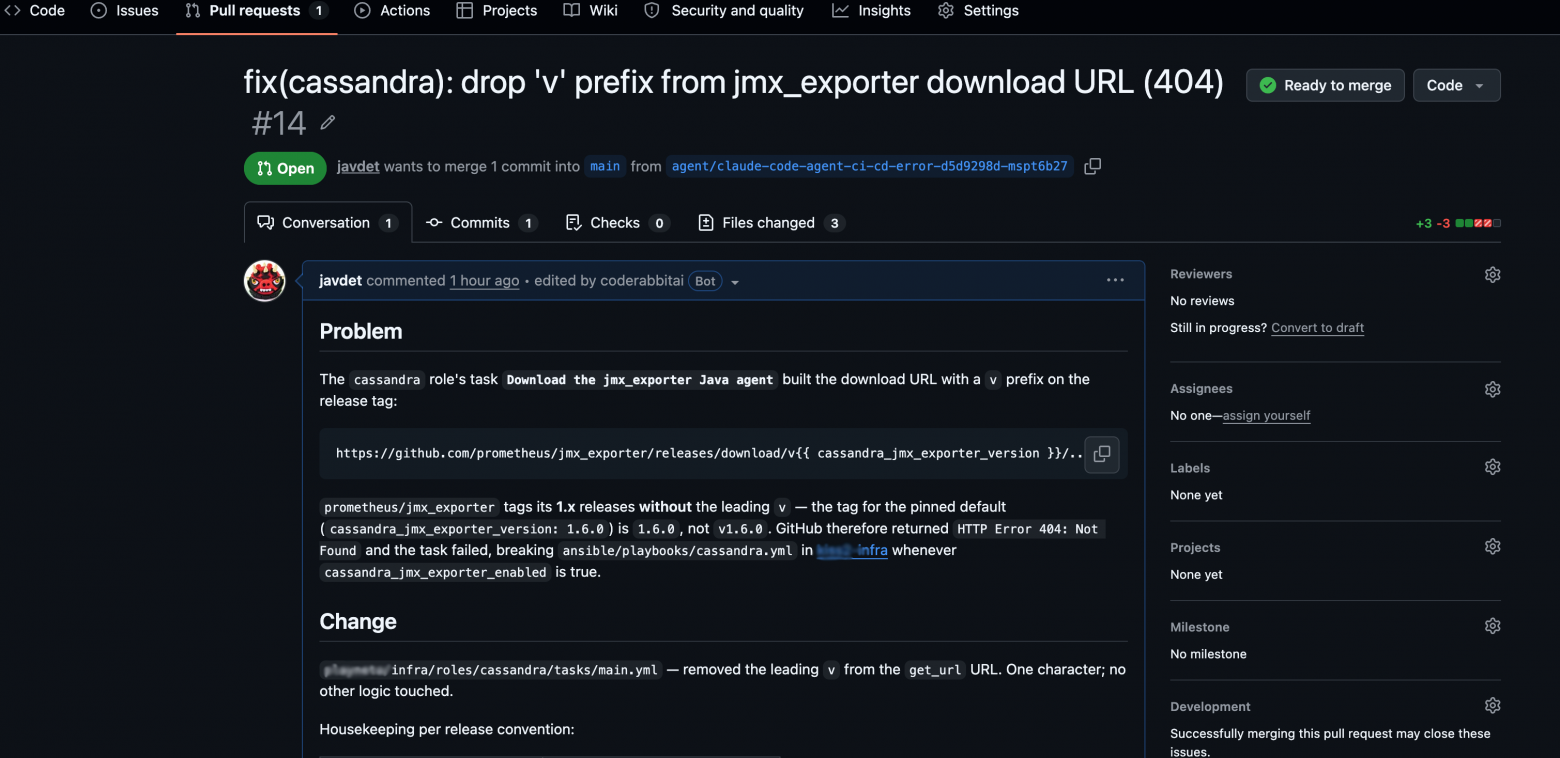This screenshot has width=1560, height=758.
Task: Expand the Code dropdown button
Action: 1456,85
